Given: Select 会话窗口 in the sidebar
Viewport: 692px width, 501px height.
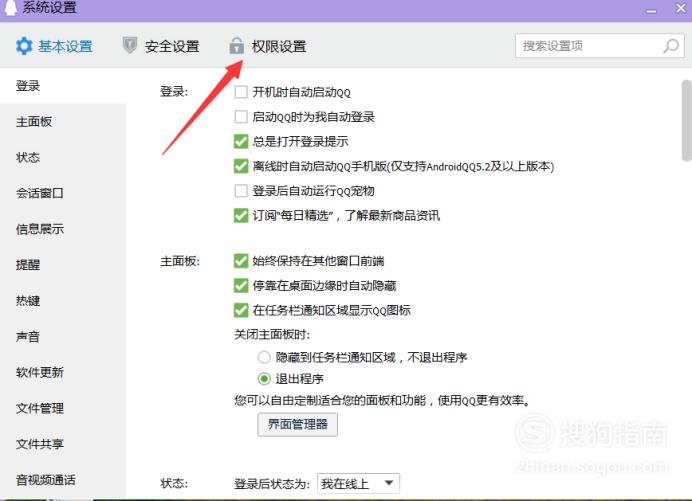Looking at the screenshot, I should pos(63,193).
